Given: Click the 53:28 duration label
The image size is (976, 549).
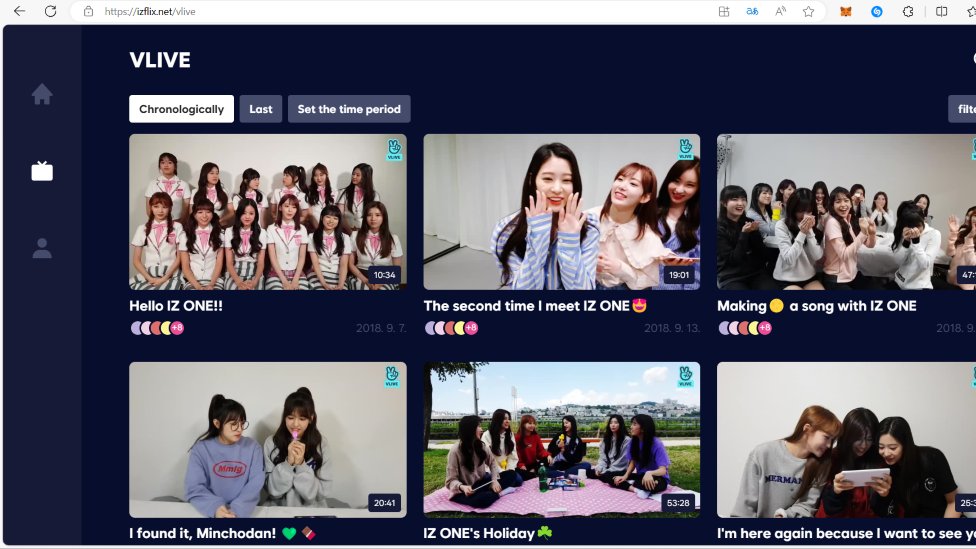Looking at the screenshot, I should pyautogui.click(x=678, y=502).
